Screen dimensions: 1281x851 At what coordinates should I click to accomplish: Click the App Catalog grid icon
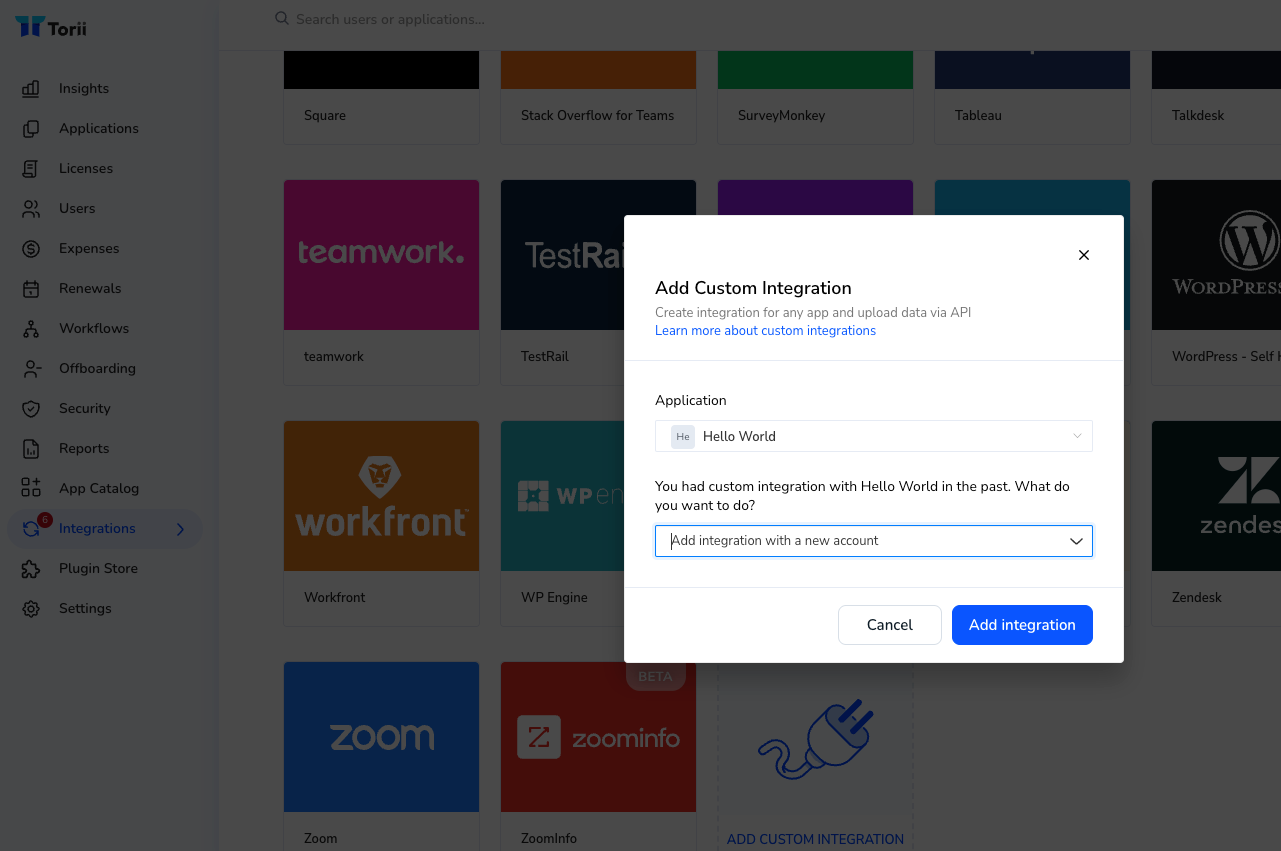(31, 488)
